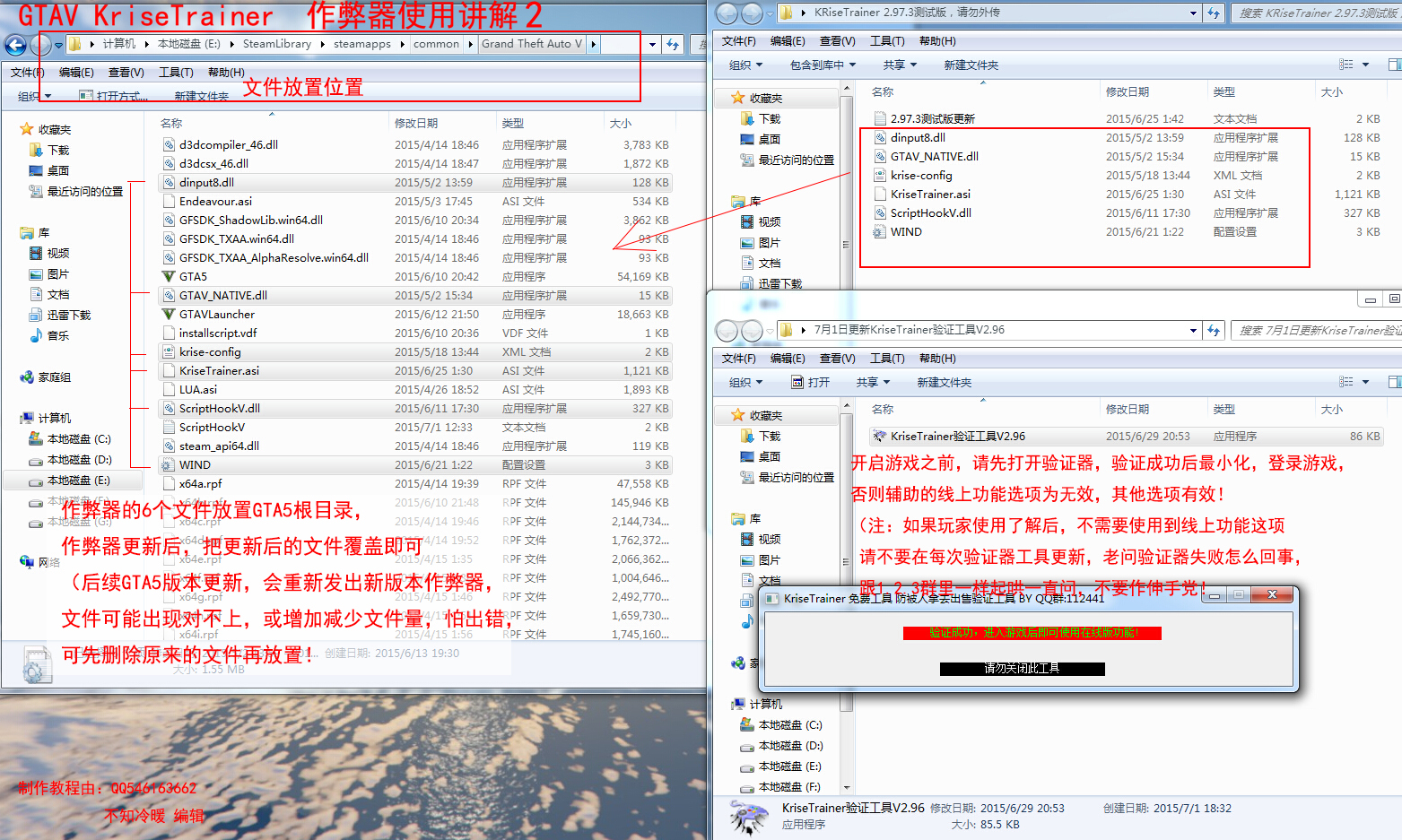Open 最近访问的位置 in the Grand Theft Auto V window sidebar
1402x840 pixels.
click(85, 191)
